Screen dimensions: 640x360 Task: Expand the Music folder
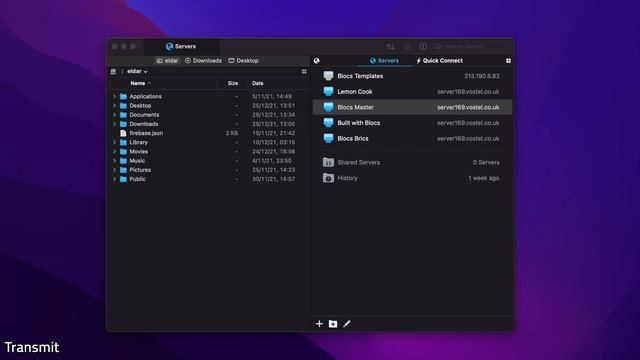(114, 161)
